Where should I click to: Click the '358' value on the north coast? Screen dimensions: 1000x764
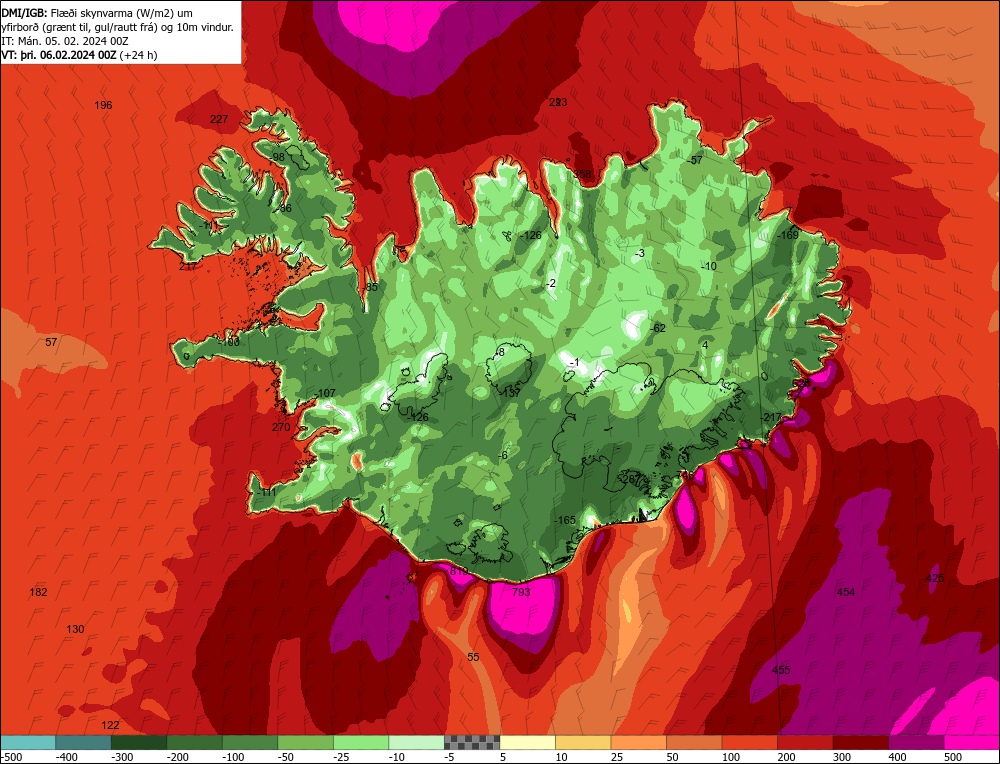pos(582,174)
